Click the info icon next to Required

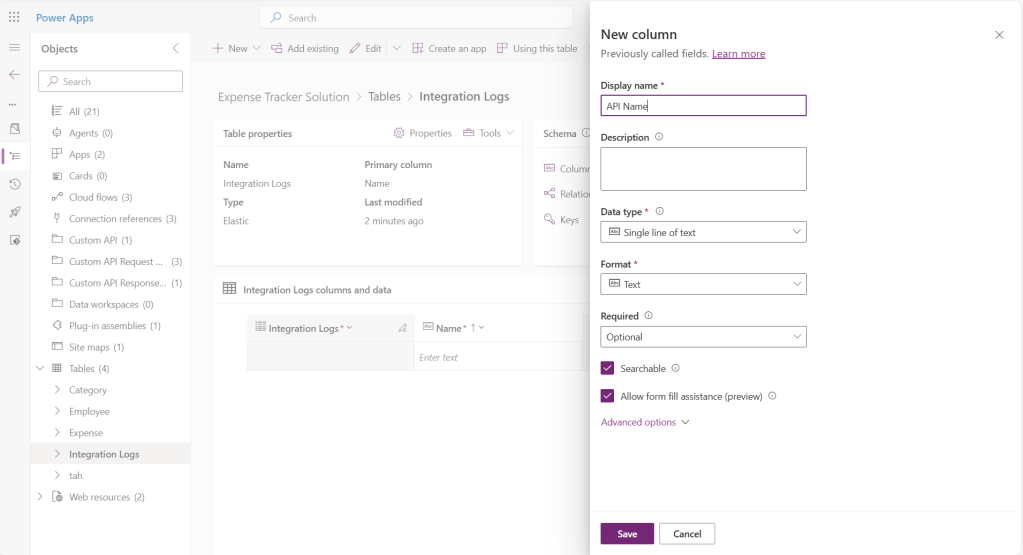pyautogui.click(x=649, y=316)
